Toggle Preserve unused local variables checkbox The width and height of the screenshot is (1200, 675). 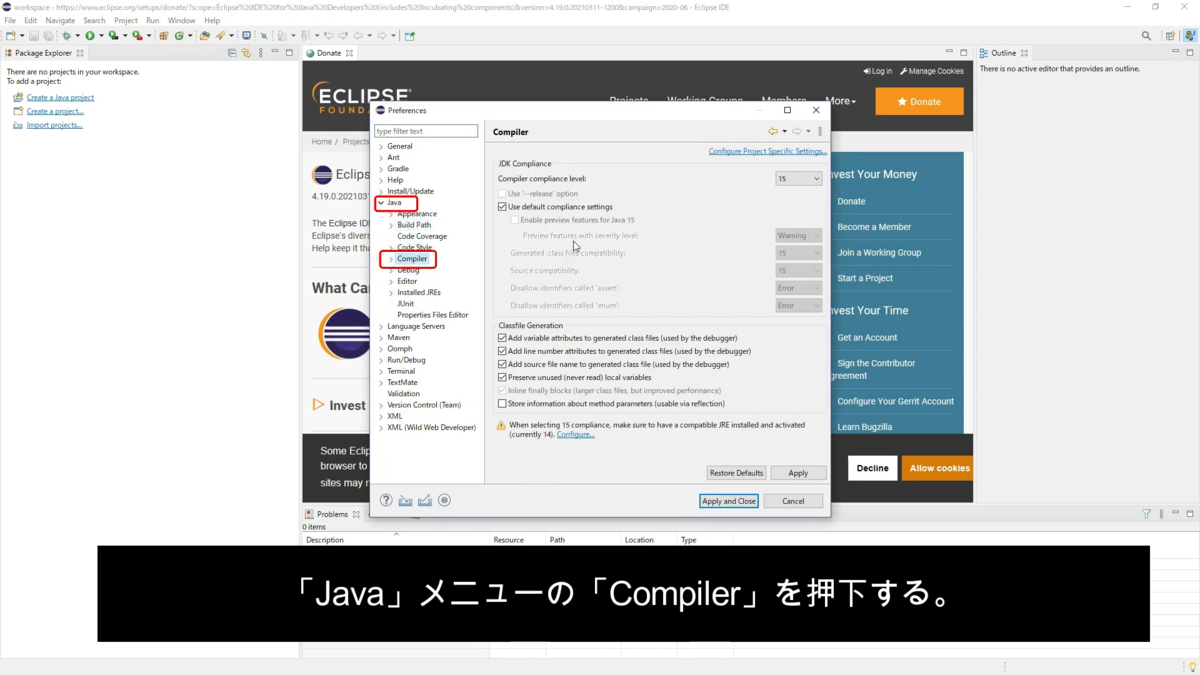[x=502, y=377]
